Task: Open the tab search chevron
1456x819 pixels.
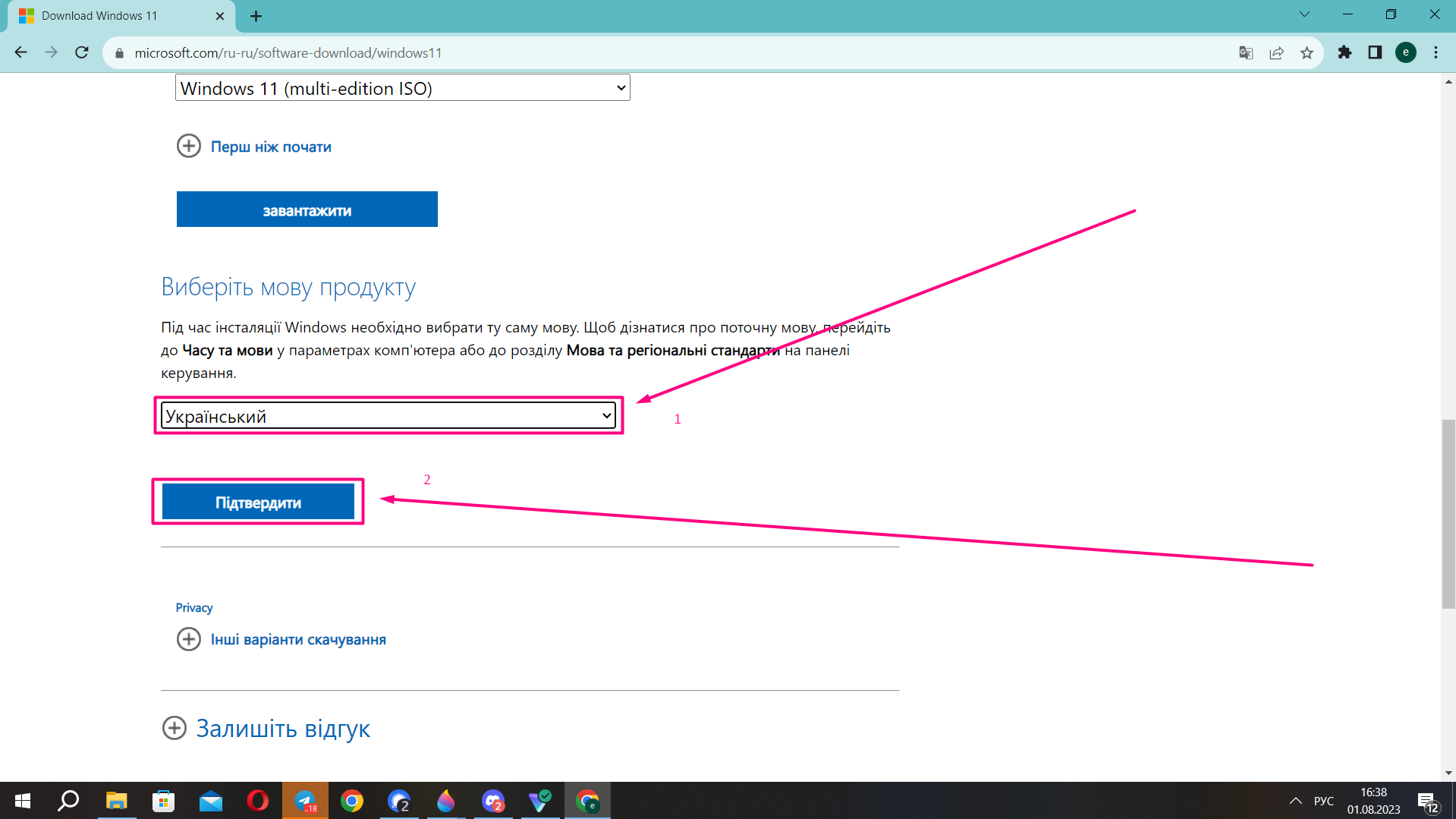Action: click(1304, 14)
